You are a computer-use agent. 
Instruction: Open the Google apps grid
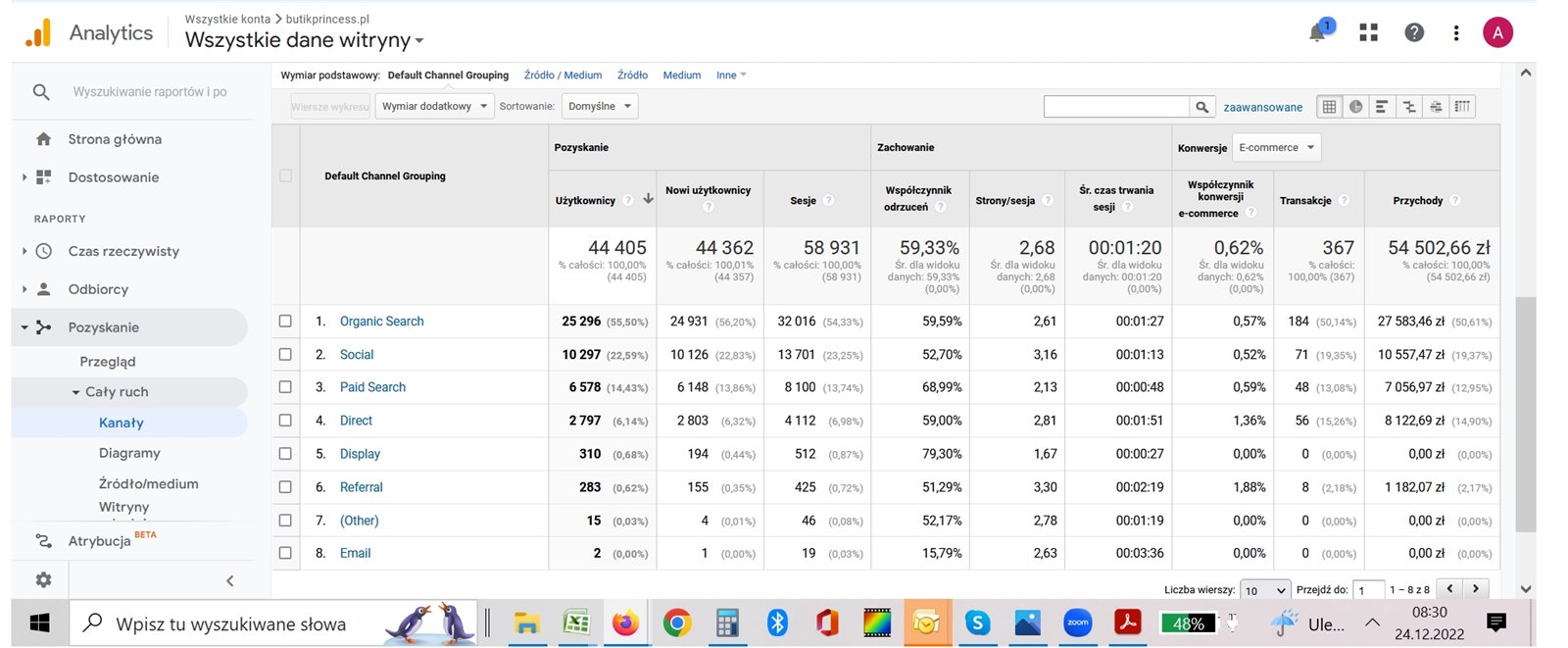[x=1368, y=33]
